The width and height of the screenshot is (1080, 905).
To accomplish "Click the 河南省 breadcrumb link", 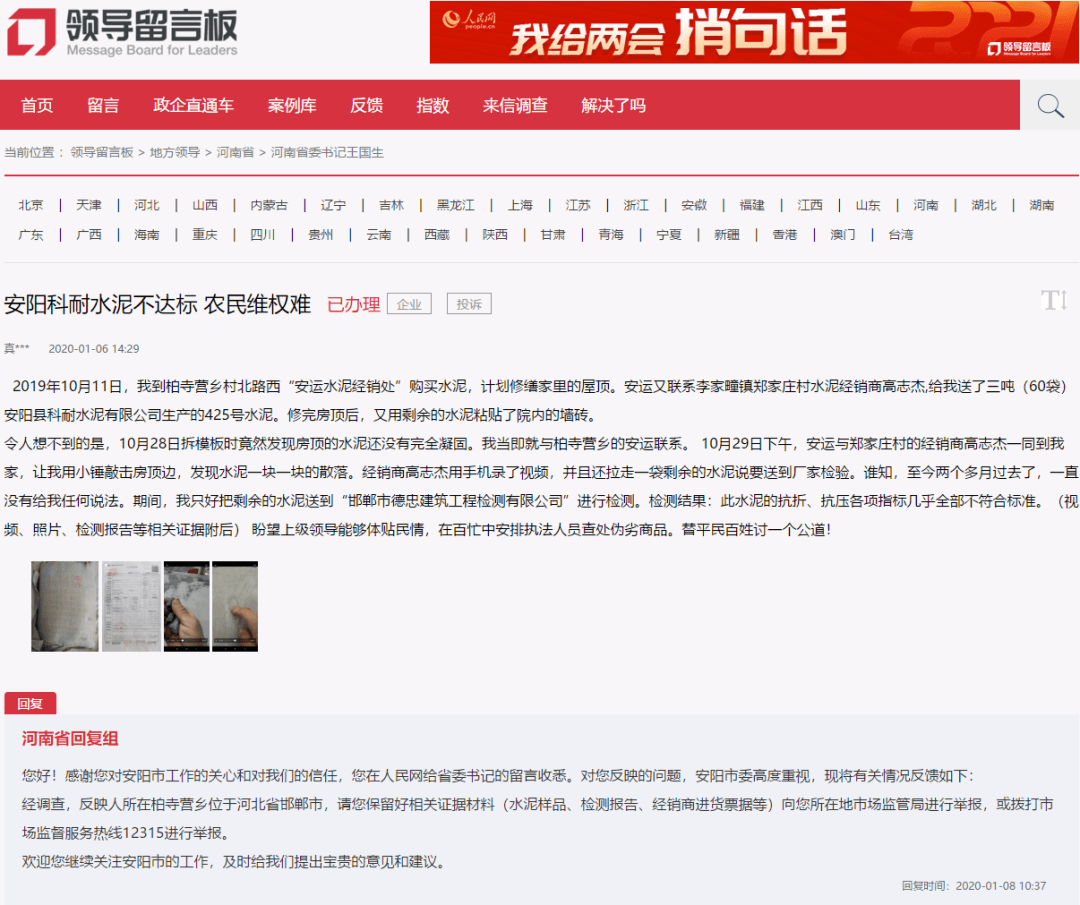I will tap(235, 153).
